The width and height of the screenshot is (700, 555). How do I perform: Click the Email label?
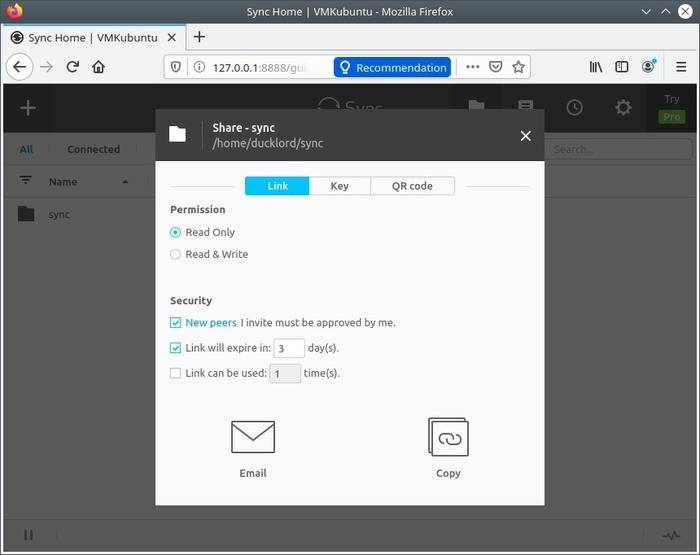(x=253, y=473)
